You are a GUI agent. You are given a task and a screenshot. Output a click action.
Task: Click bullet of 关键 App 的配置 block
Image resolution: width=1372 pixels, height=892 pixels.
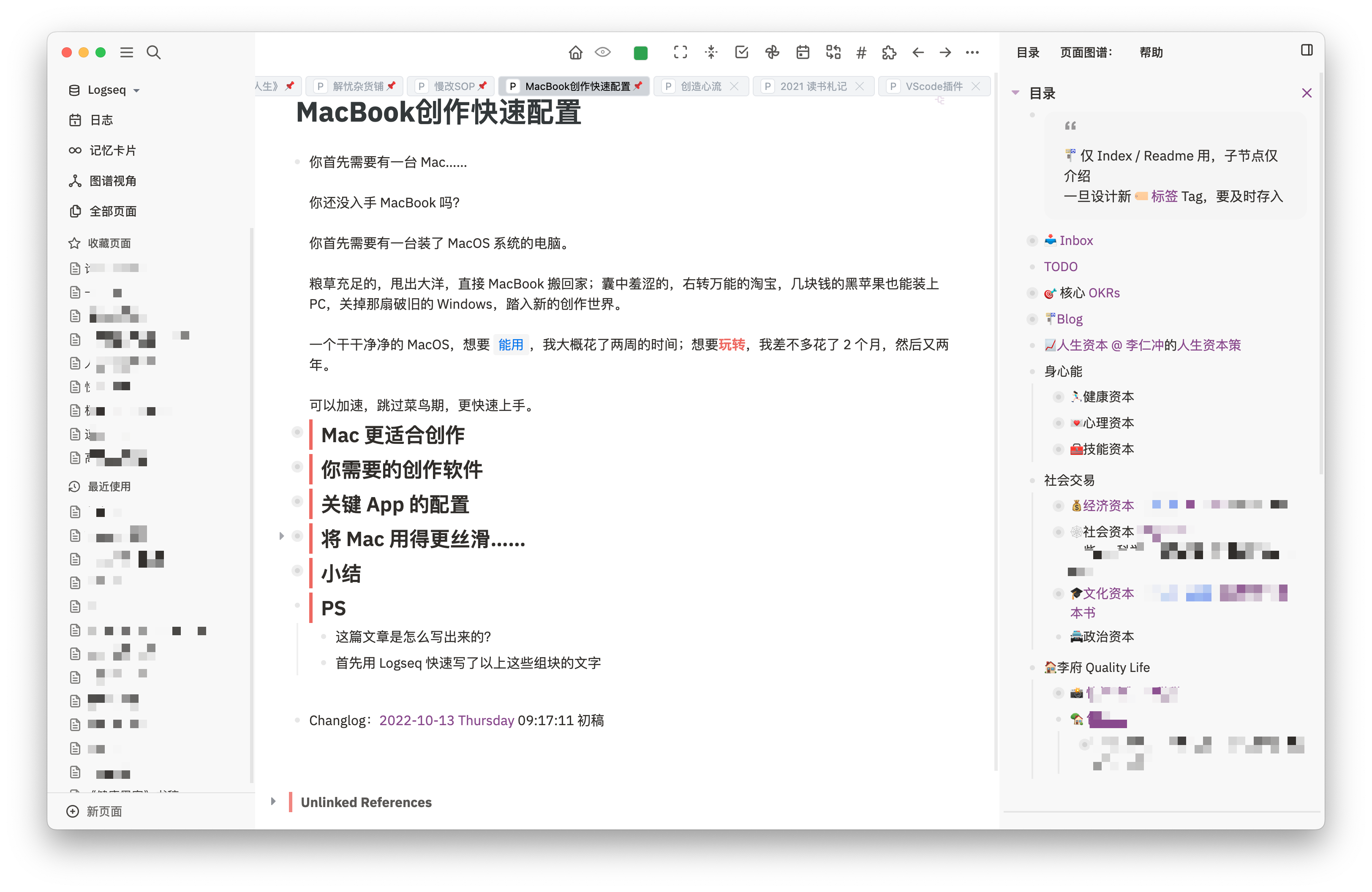297,501
